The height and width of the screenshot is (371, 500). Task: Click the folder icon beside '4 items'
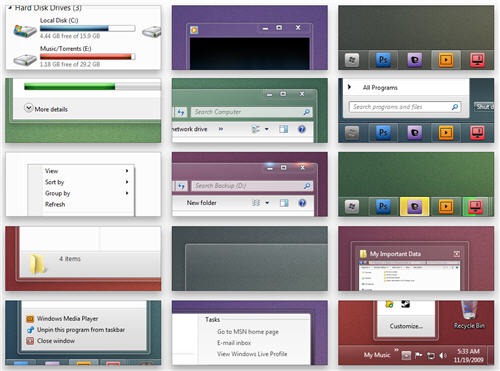pos(37,265)
